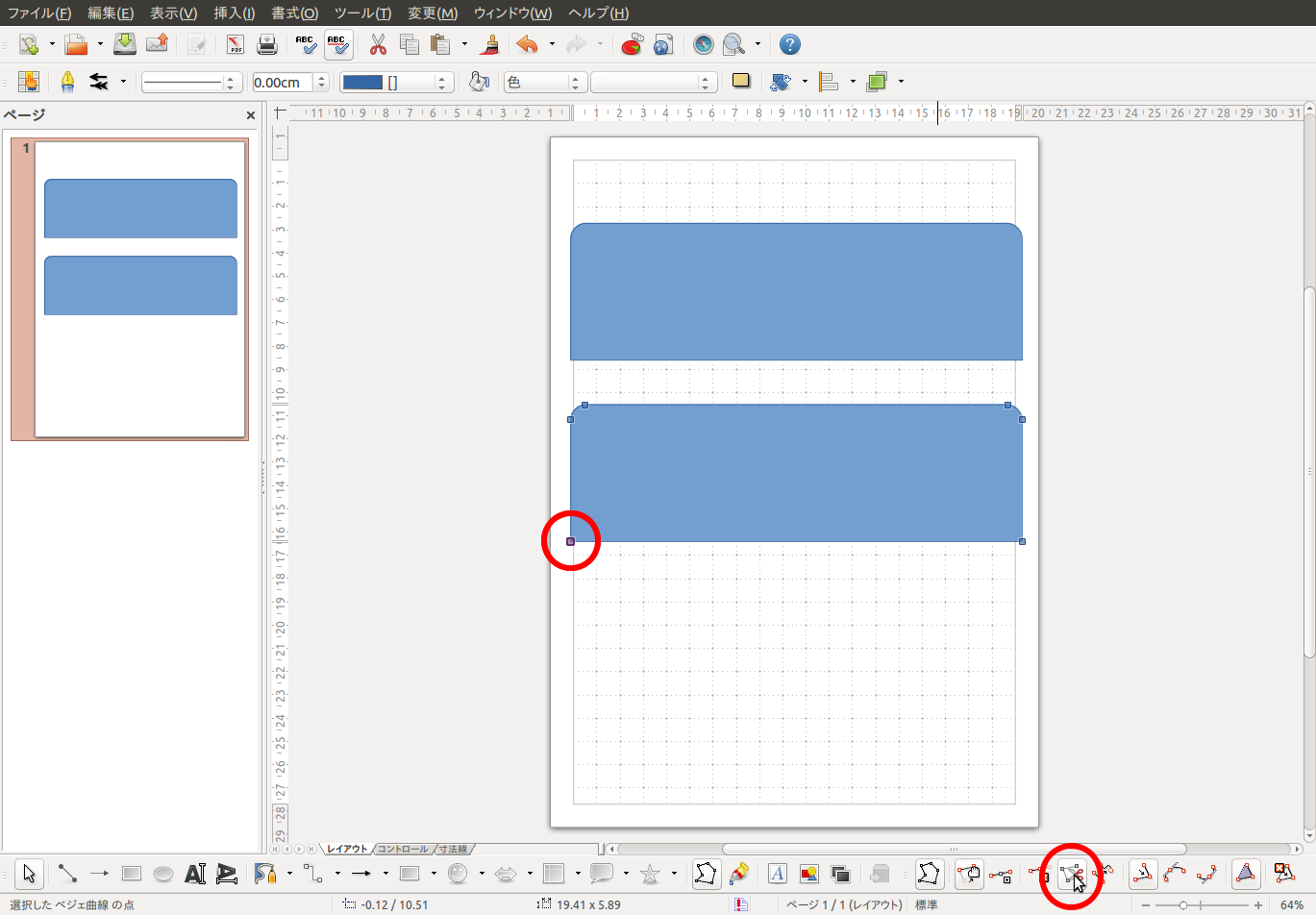The height and width of the screenshot is (915, 1316).
Task: Click the Print icon
Action: 267,44
